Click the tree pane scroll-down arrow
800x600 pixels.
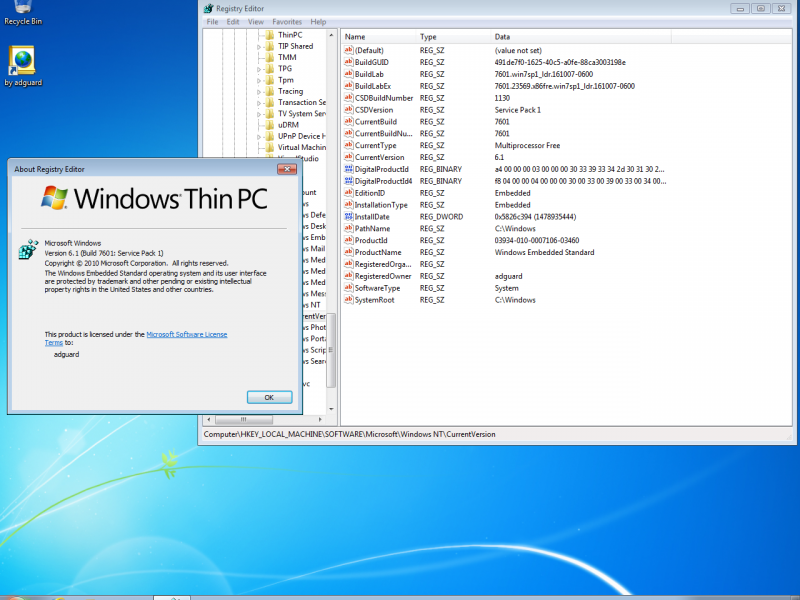(x=331, y=409)
